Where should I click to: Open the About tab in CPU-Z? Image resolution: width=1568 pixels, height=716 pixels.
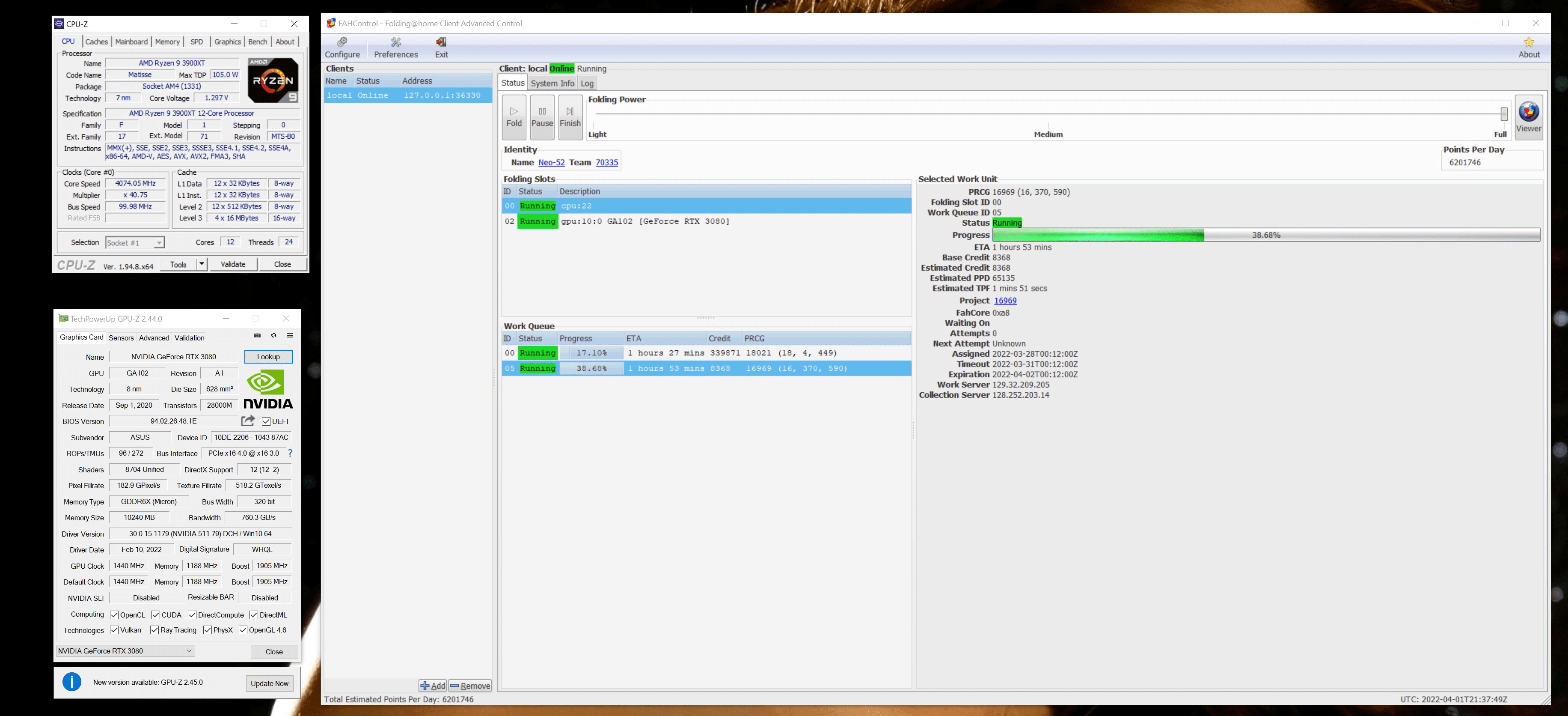pos(285,42)
